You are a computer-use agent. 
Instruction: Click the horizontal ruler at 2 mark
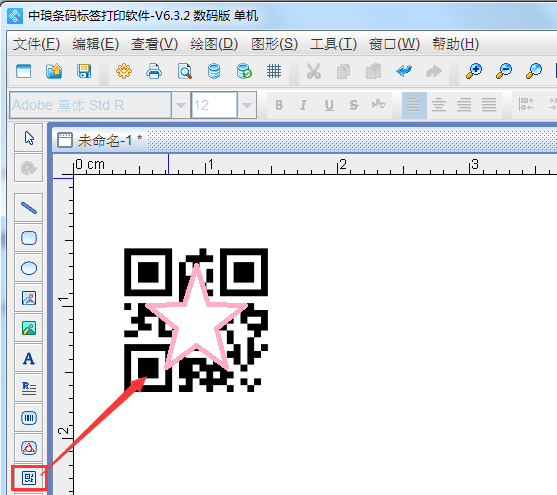pyautogui.click(x=342, y=165)
